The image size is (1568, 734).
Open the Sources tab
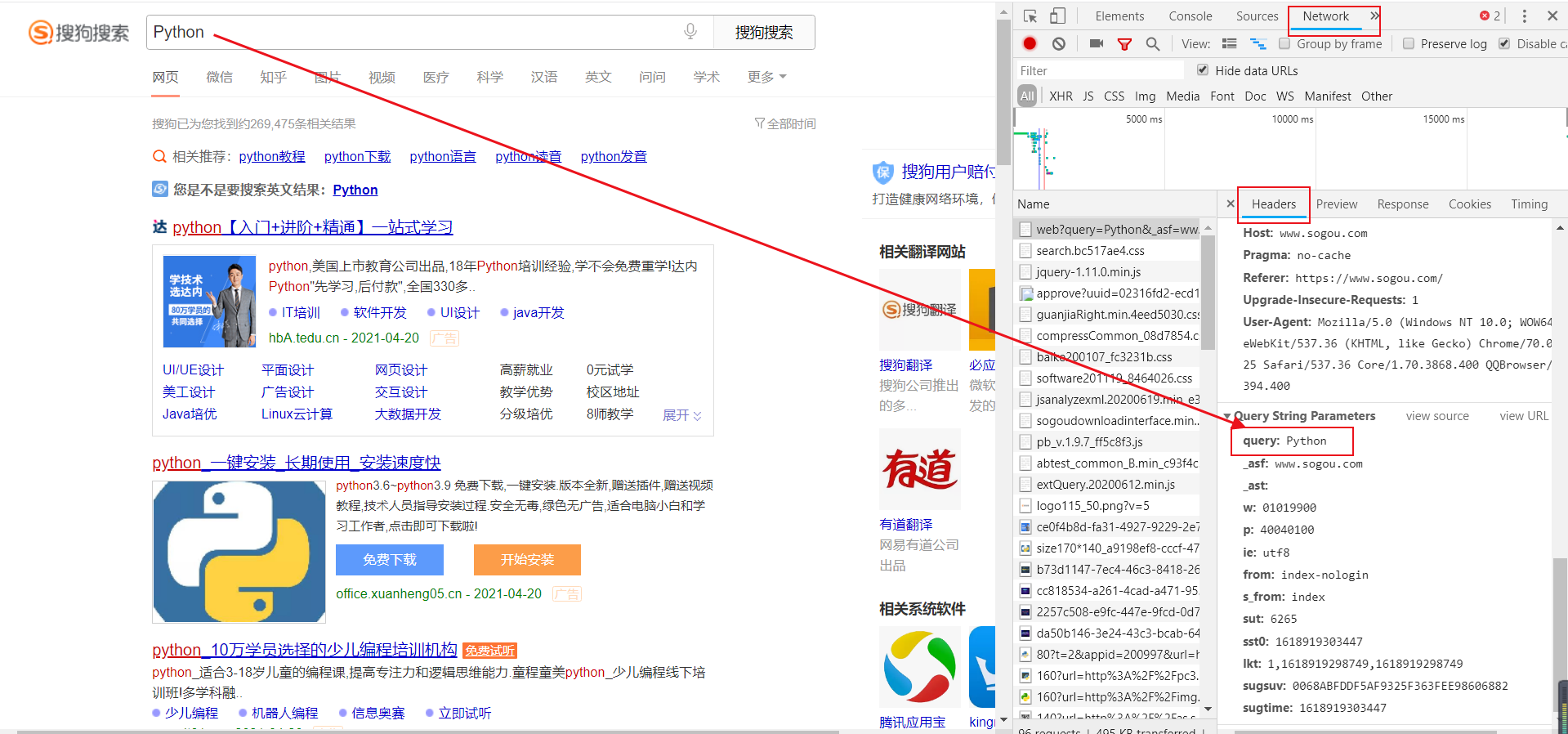coord(1257,16)
